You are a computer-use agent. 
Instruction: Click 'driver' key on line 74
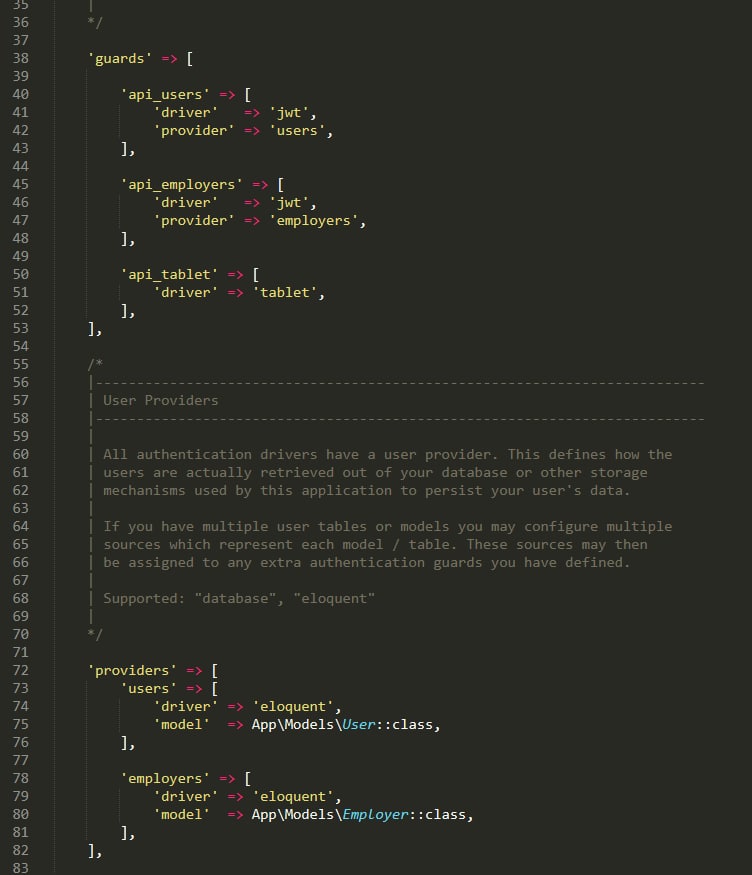coord(186,706)
